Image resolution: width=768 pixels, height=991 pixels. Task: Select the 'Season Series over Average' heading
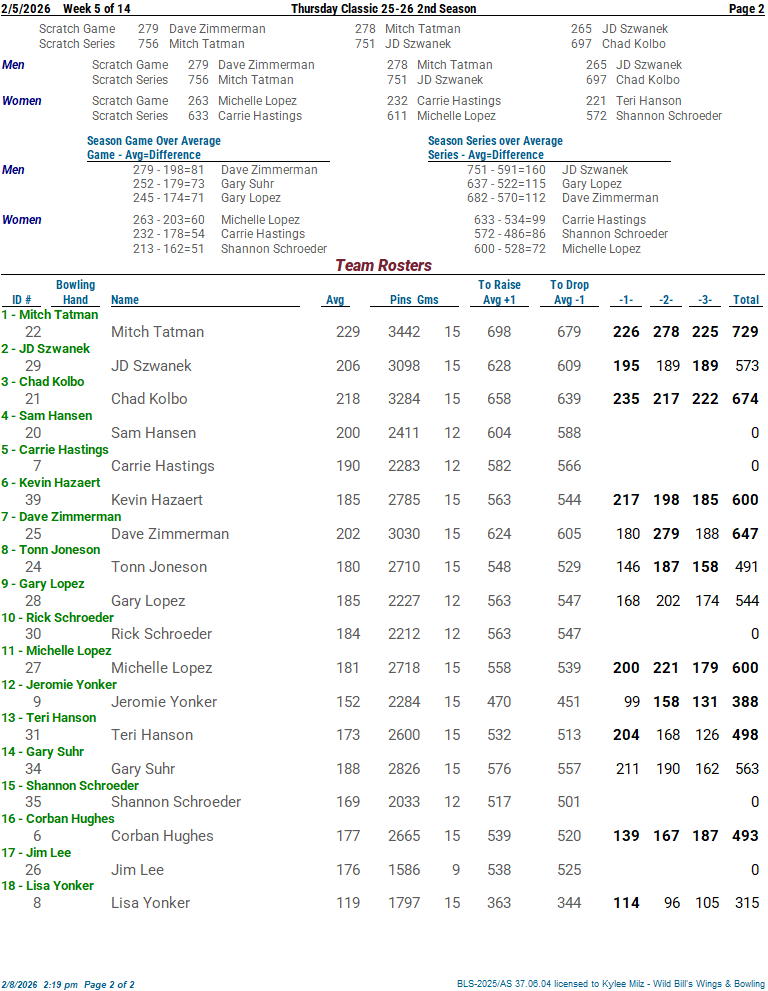pos(495,141)
